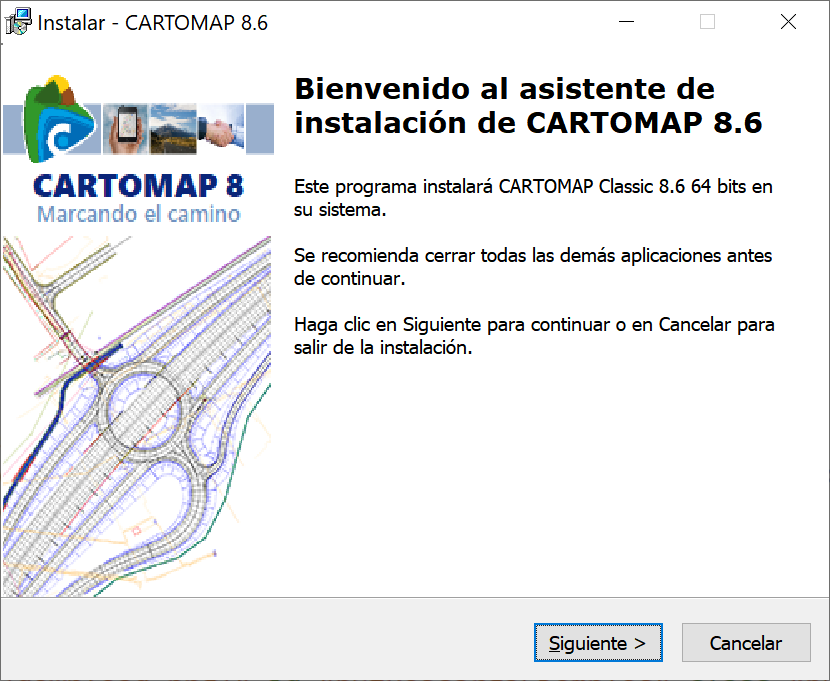Click the 'Instalar - CARTOMAP 8.6' window title

click(152, 23)
